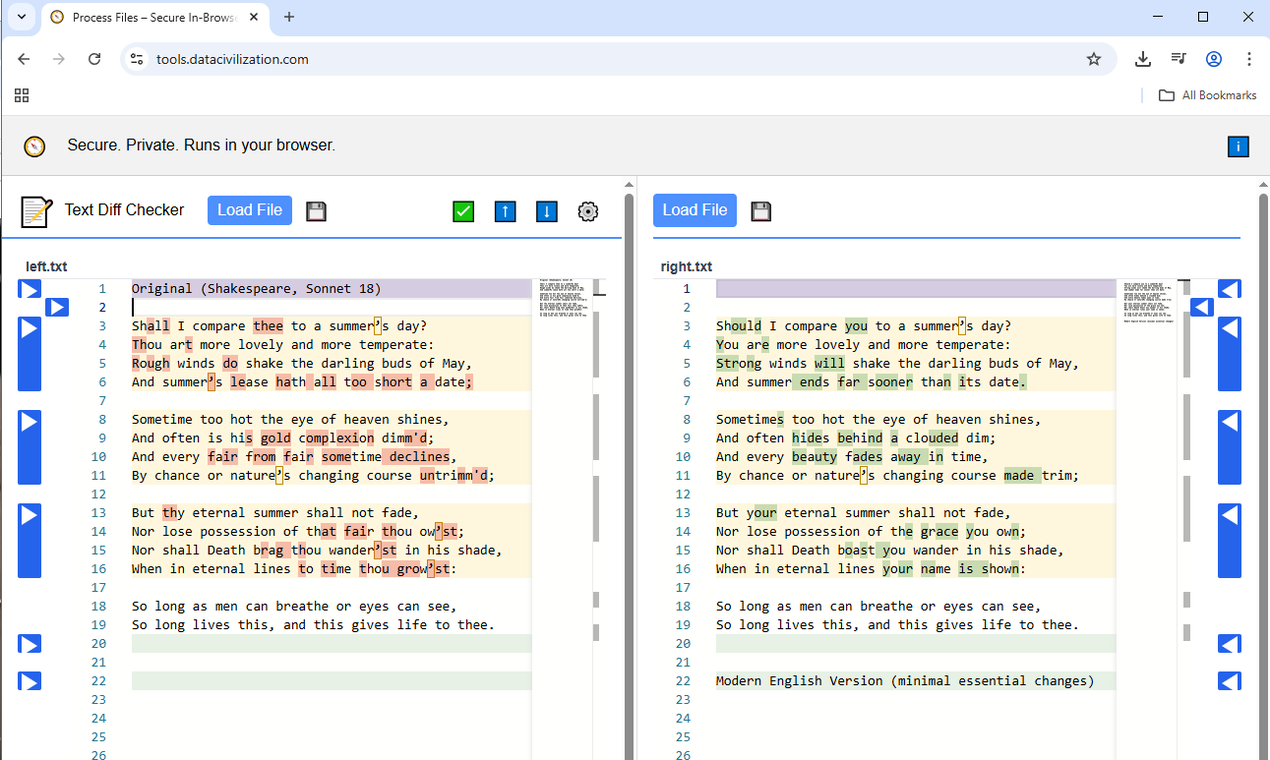The height and width of the screenshot is (760, 1270).
Task: Go back in browser history
Action: (24, 59)
